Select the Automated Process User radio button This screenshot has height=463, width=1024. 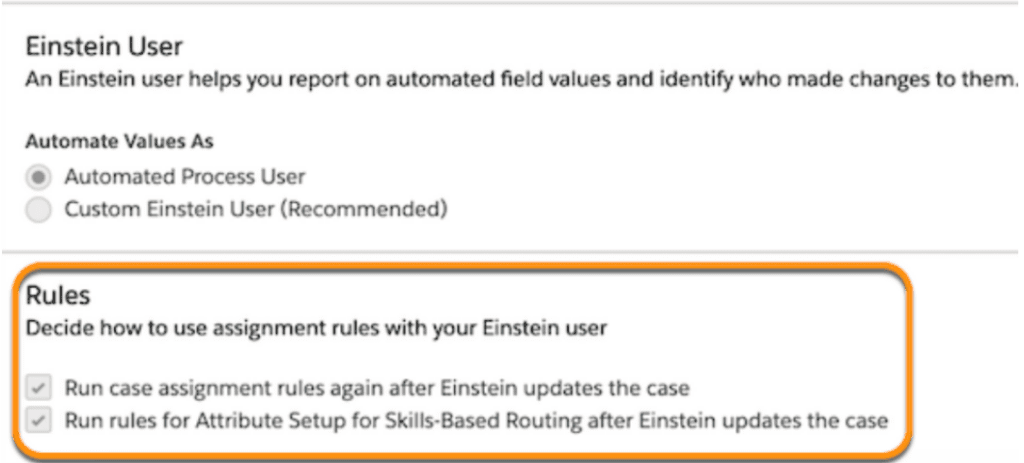click(x=39, y=177)
